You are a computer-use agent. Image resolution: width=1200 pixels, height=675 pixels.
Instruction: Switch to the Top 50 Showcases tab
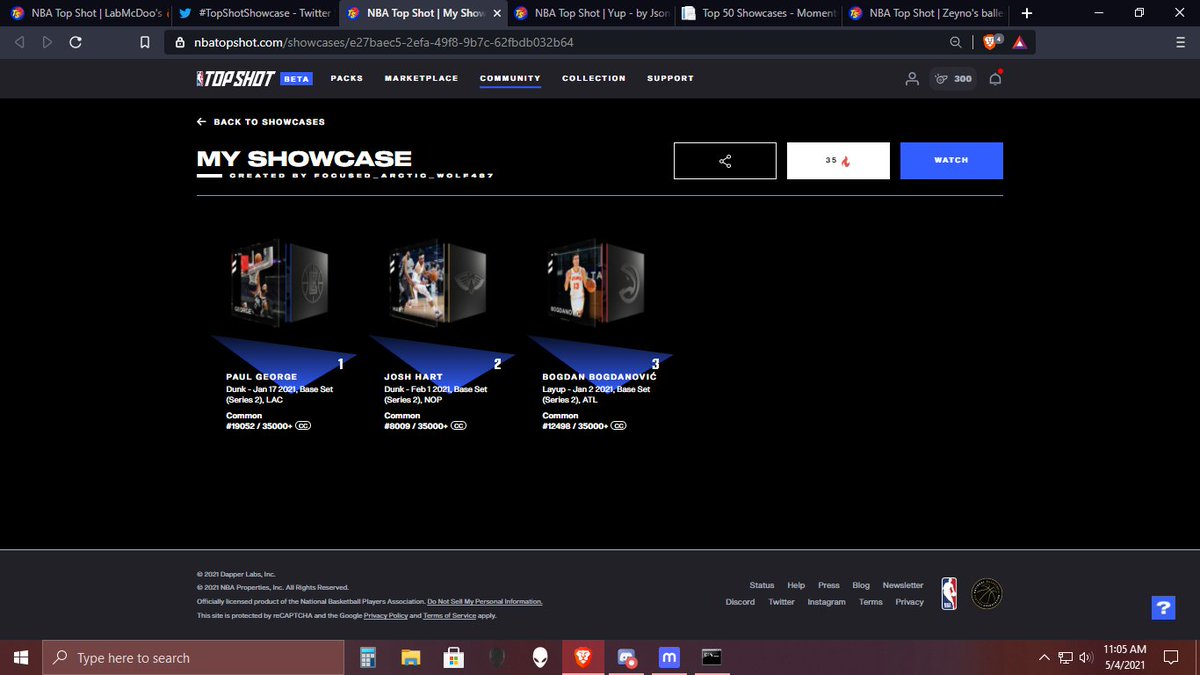coord(759,13)
